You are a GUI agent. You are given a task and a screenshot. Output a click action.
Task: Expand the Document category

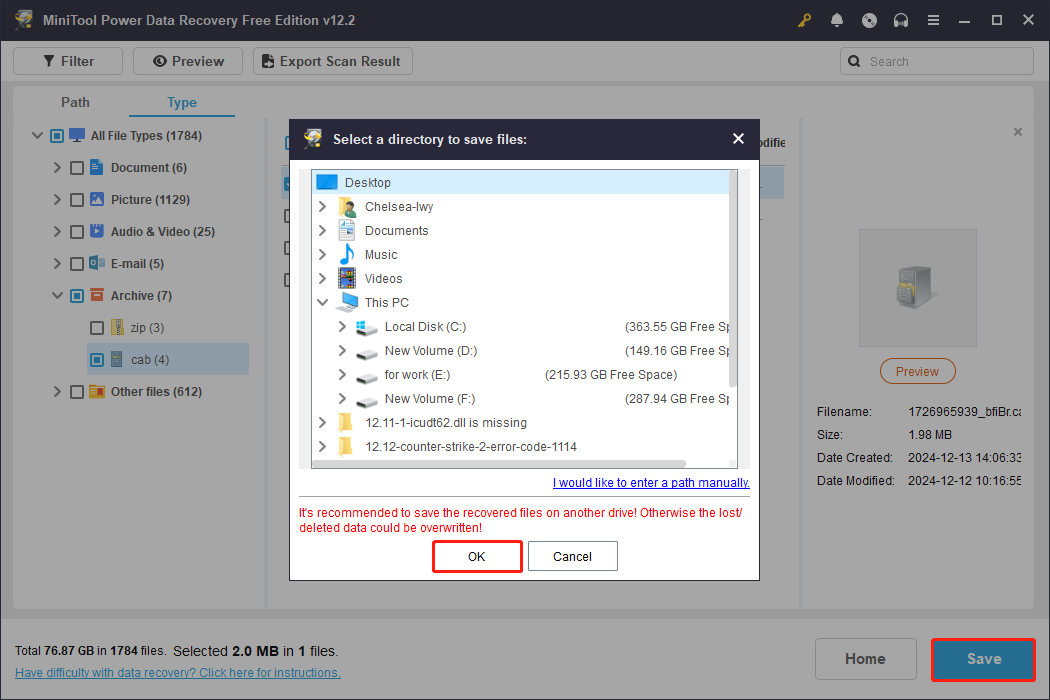click(57, 167)
